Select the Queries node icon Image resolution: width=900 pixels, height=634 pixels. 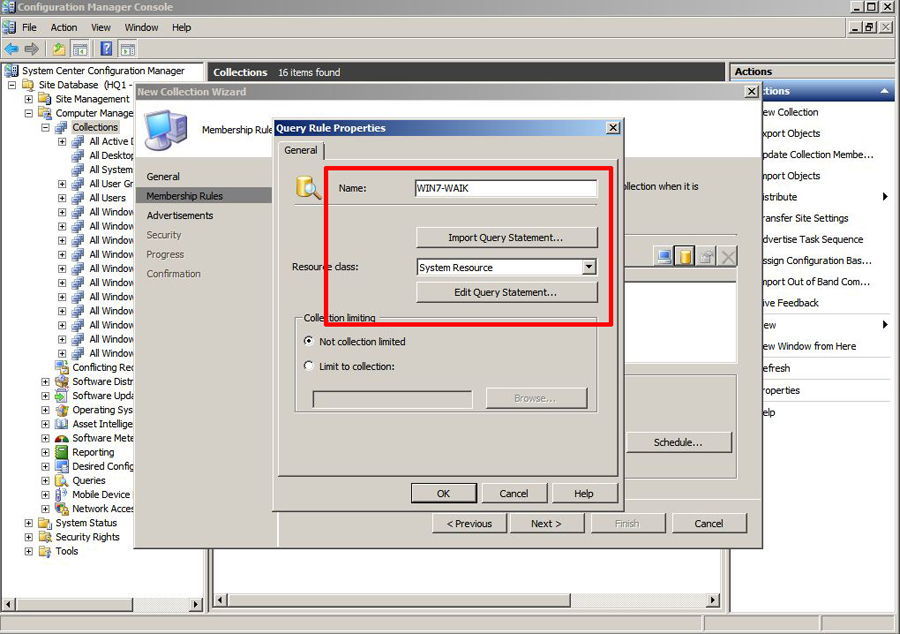[61, 480]
